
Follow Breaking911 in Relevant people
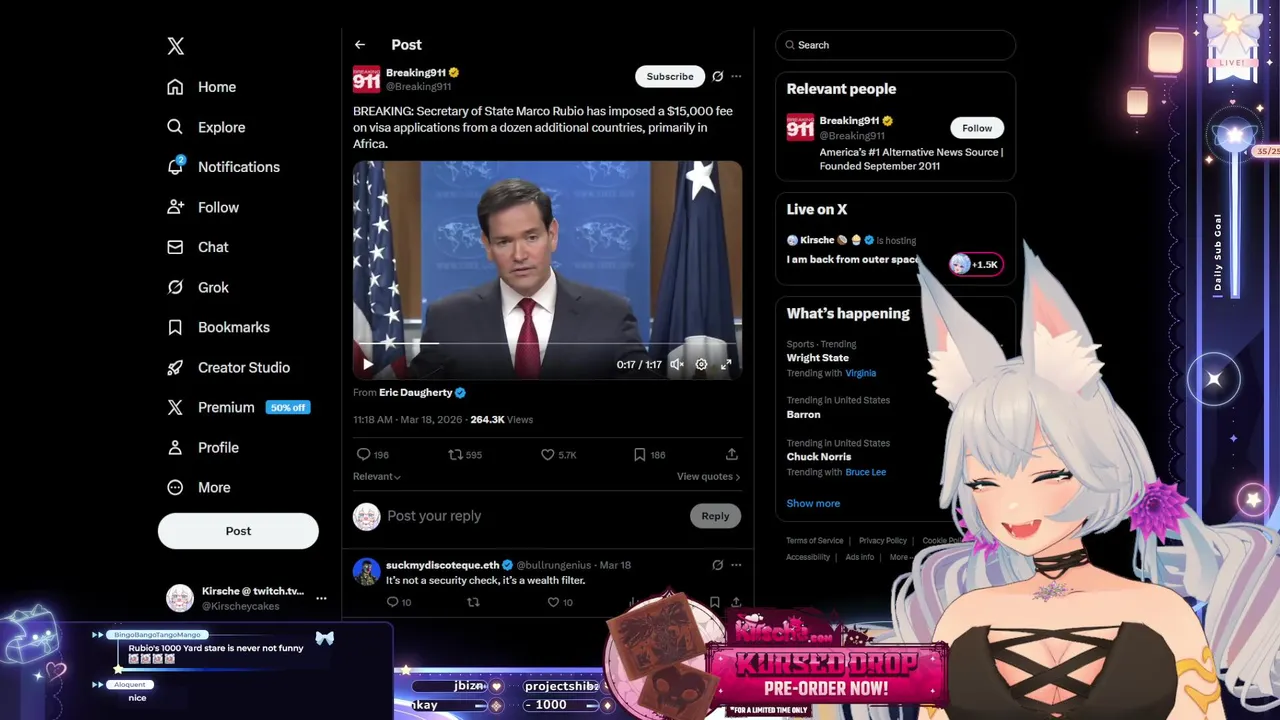pyautogui.click(x=977, y=128)
